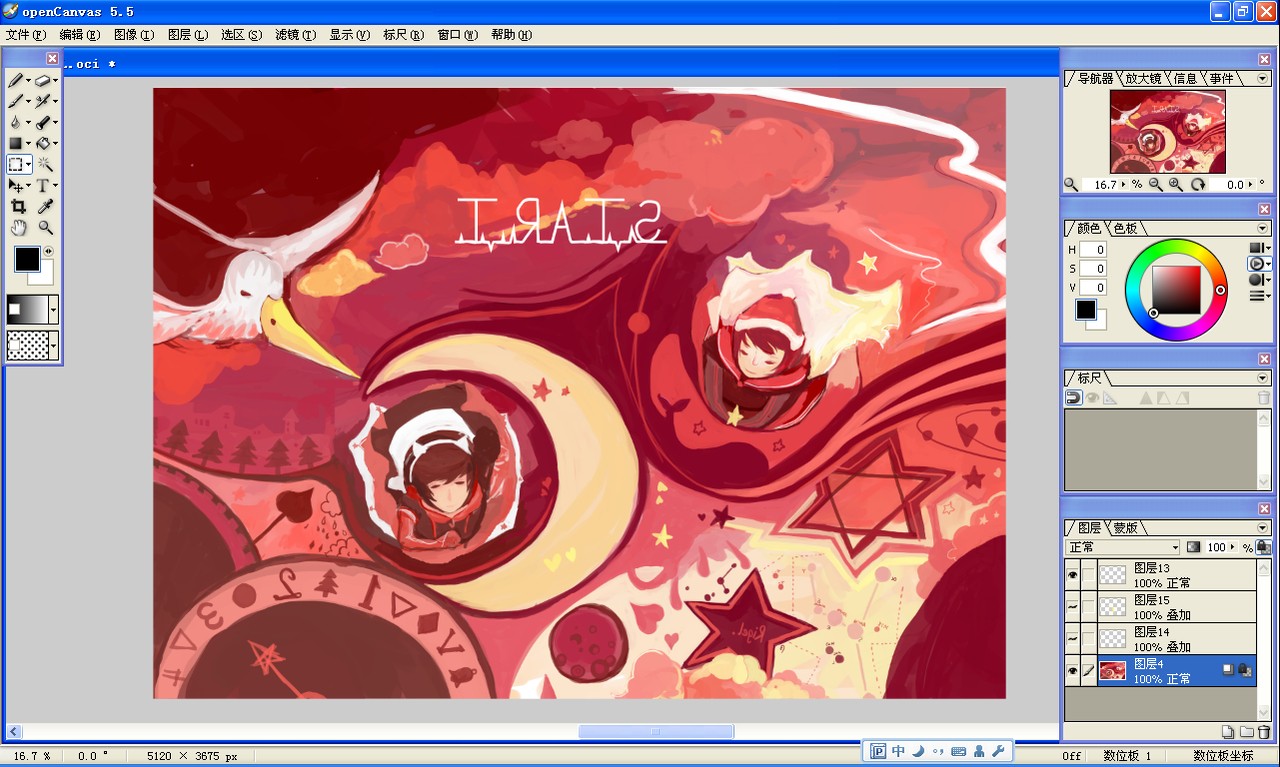
Task: Click the magnet snap icon in ruler panel
Action: point(1073,397)
